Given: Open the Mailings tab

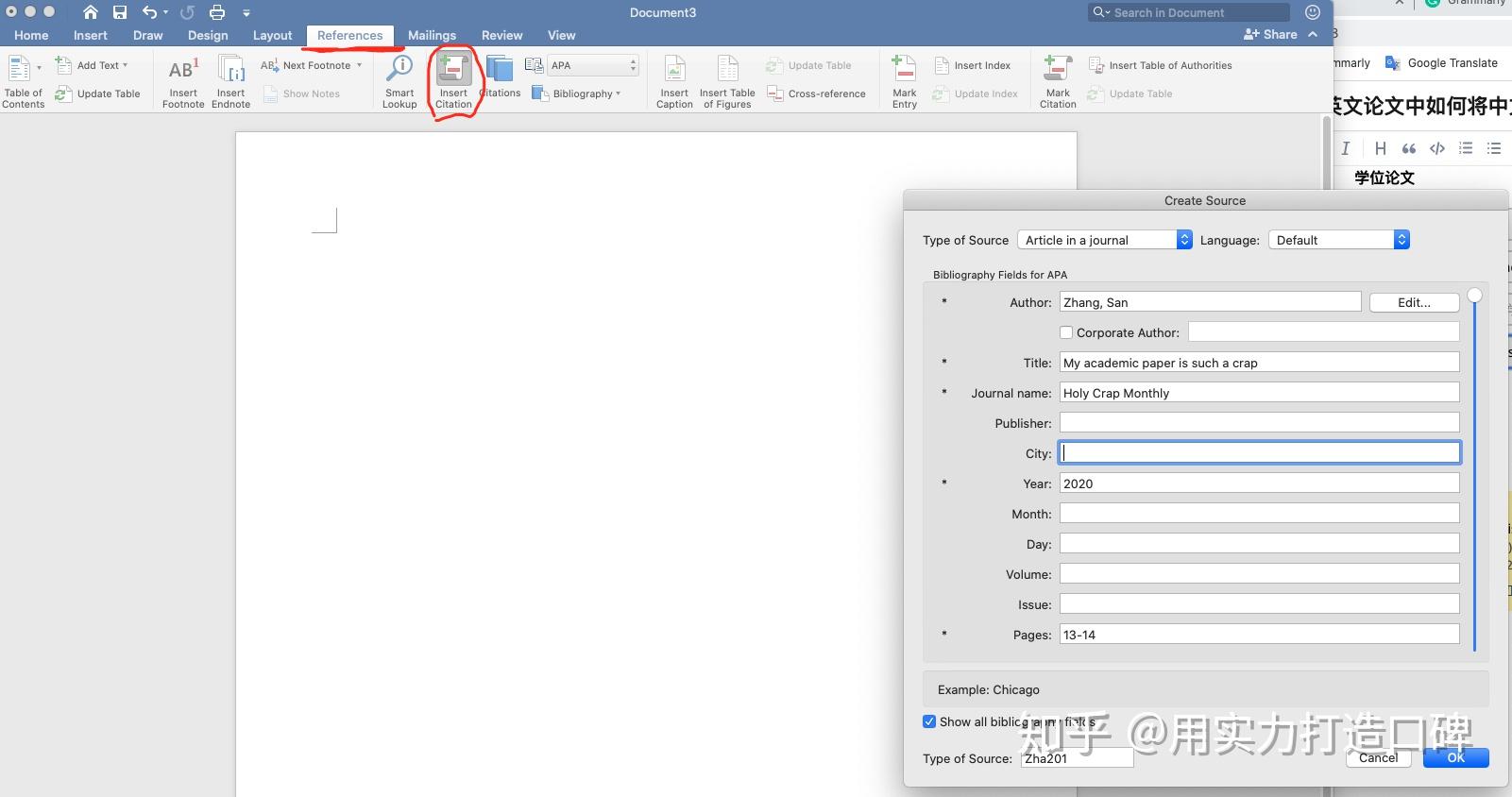Looking at the screenshot, I should 432,35.
